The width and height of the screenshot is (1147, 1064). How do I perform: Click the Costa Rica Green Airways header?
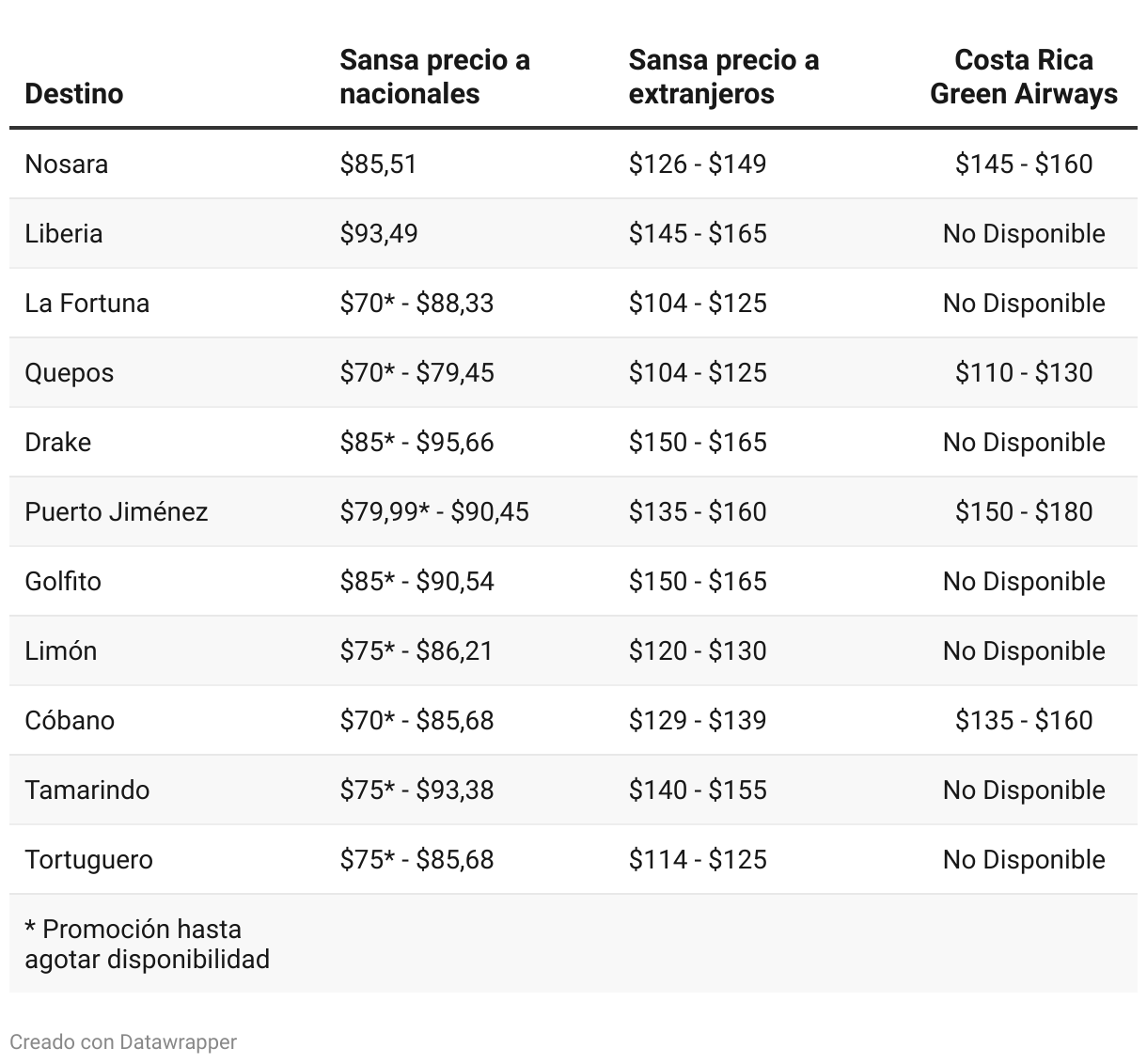click(x=1023, y=77)
